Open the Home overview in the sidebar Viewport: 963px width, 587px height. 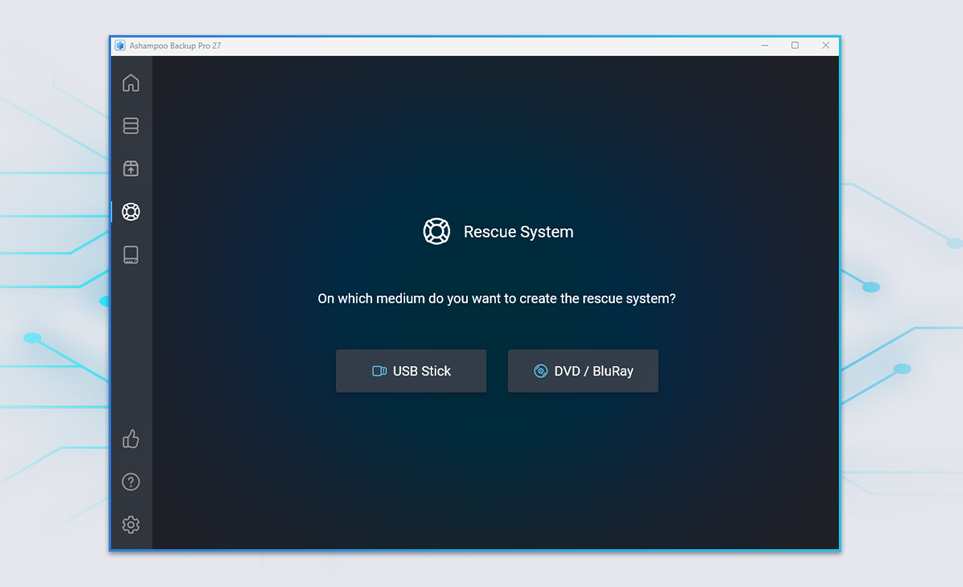(x=131, y=83)
